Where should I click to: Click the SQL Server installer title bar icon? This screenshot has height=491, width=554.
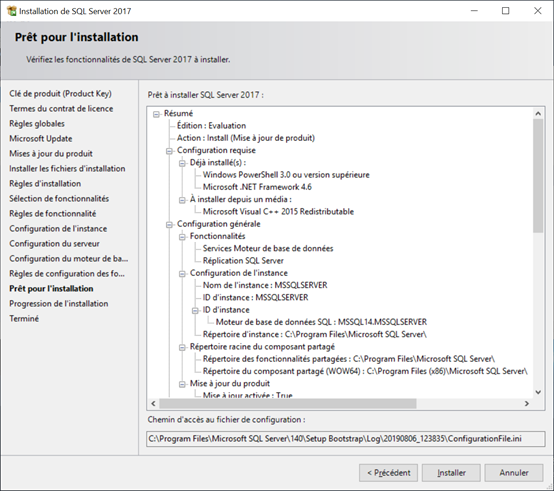coord(12,11)
